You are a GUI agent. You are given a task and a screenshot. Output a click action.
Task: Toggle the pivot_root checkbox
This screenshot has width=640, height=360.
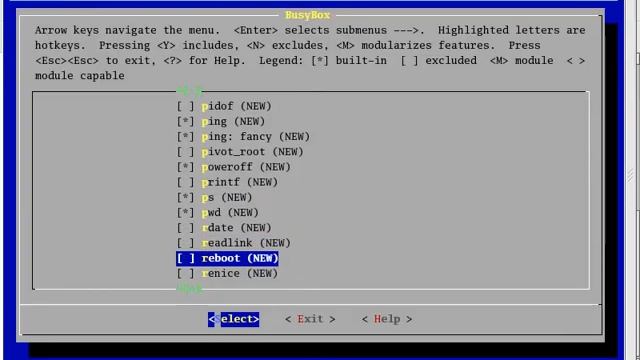(185, 152)
